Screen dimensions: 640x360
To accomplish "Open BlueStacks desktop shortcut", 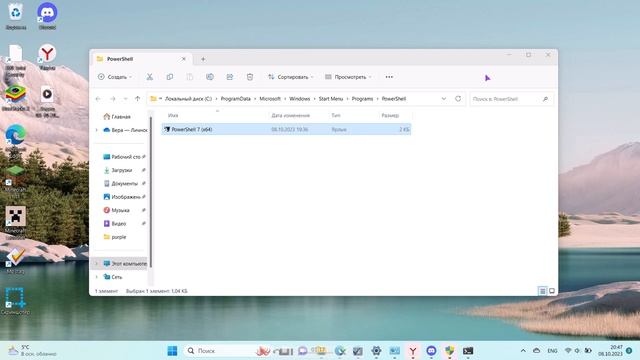I will 16,98.
